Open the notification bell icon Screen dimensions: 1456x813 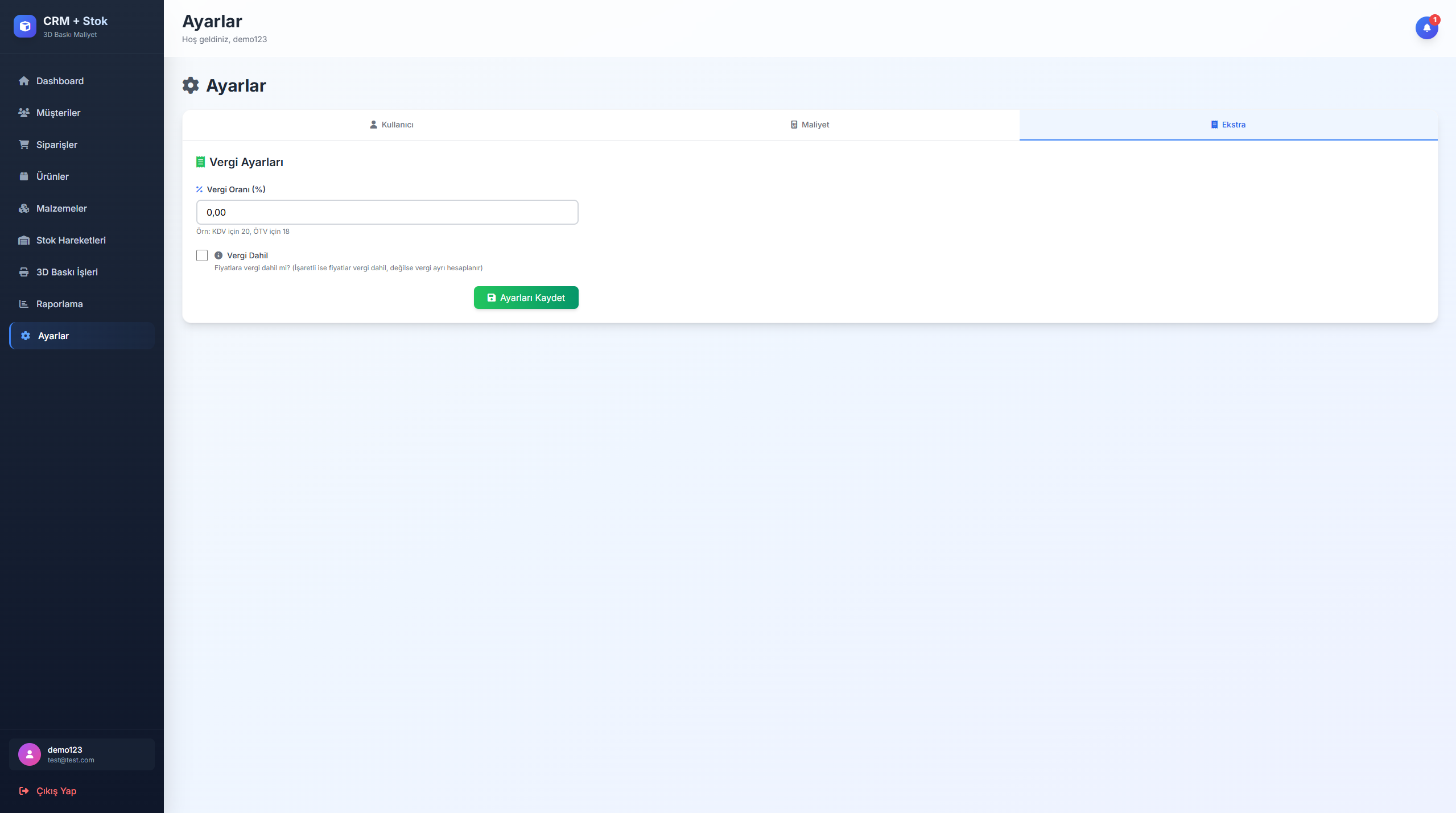[x=1426, y=27]
